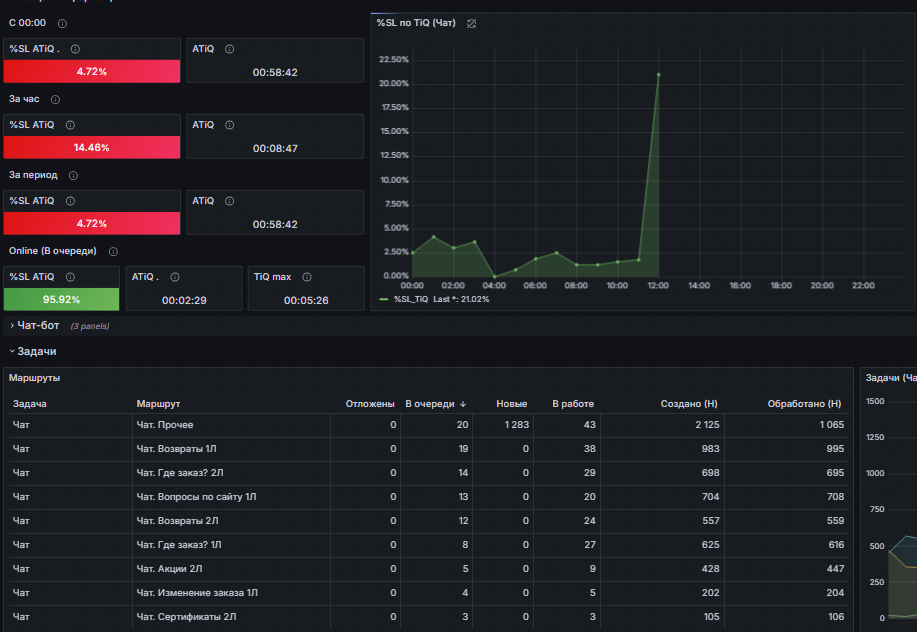
Task: Click the 12:00 peak data point on chart
Action: point(659,75)
